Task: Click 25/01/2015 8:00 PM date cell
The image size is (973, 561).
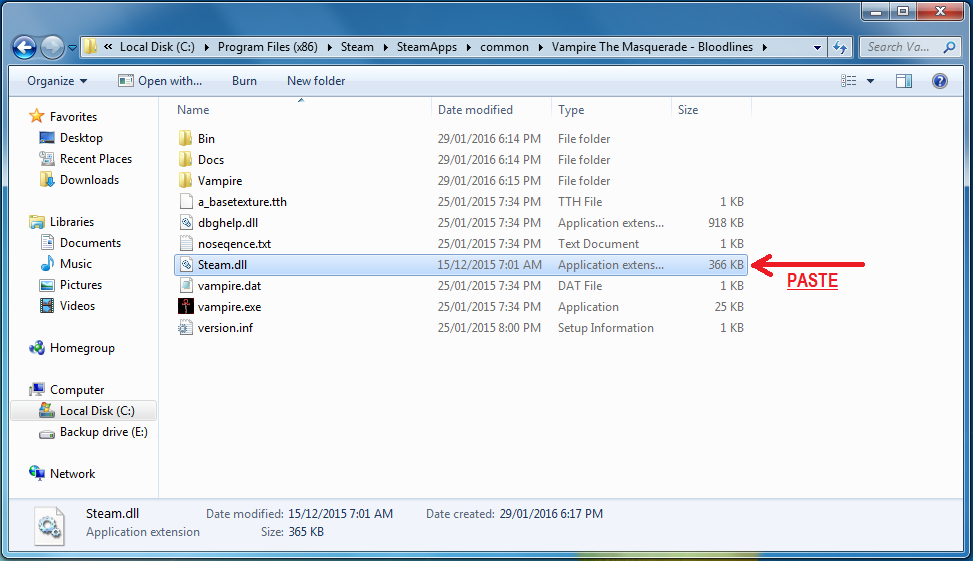Action: coord(489,328)
